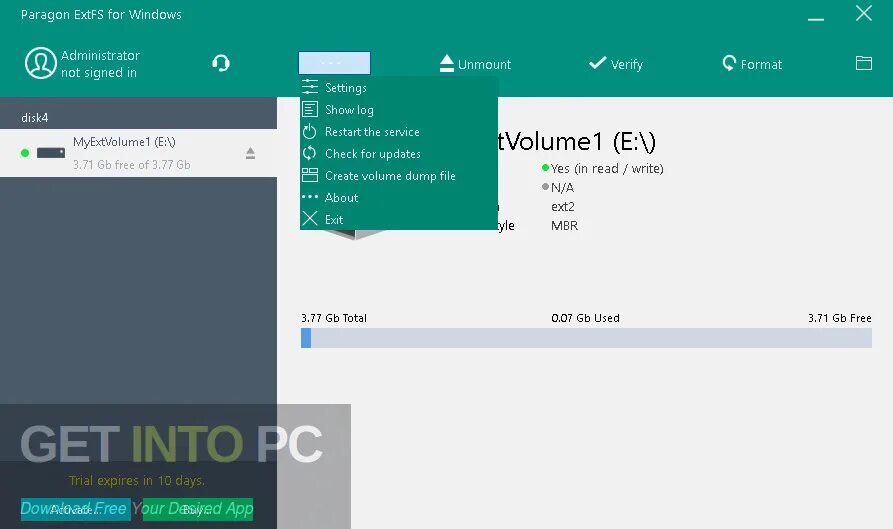
Task: Click the Unmount button label
Action: [484, 64]
